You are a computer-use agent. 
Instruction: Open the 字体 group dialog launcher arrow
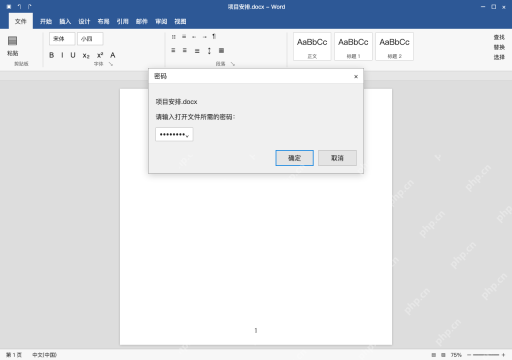pyautogui.click(x=111, y=64)
